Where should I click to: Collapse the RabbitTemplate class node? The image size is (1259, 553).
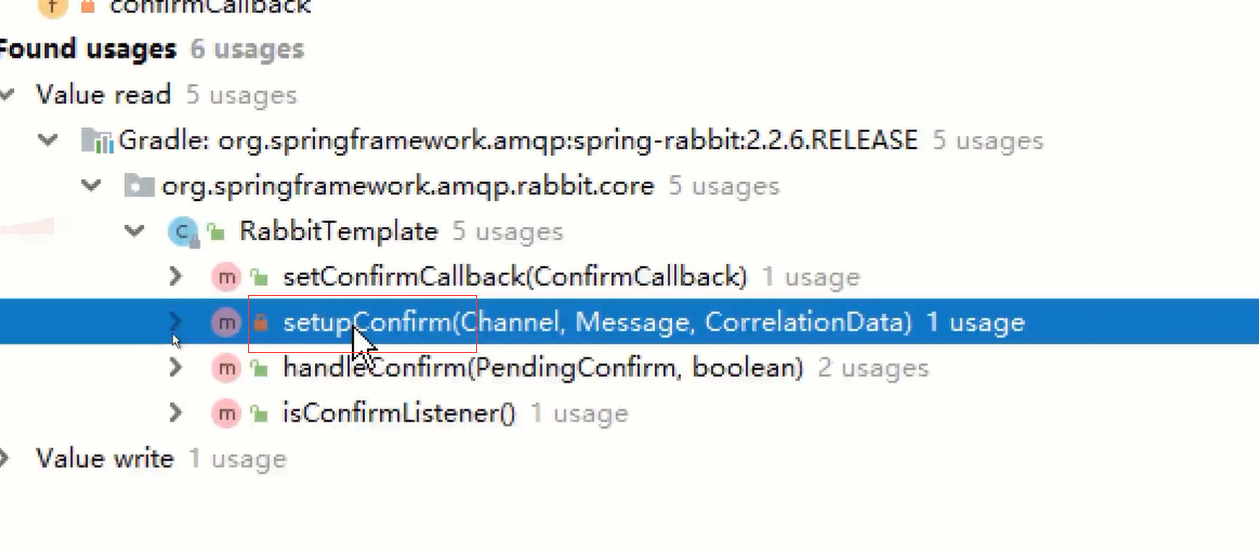[x=135, y=232]
